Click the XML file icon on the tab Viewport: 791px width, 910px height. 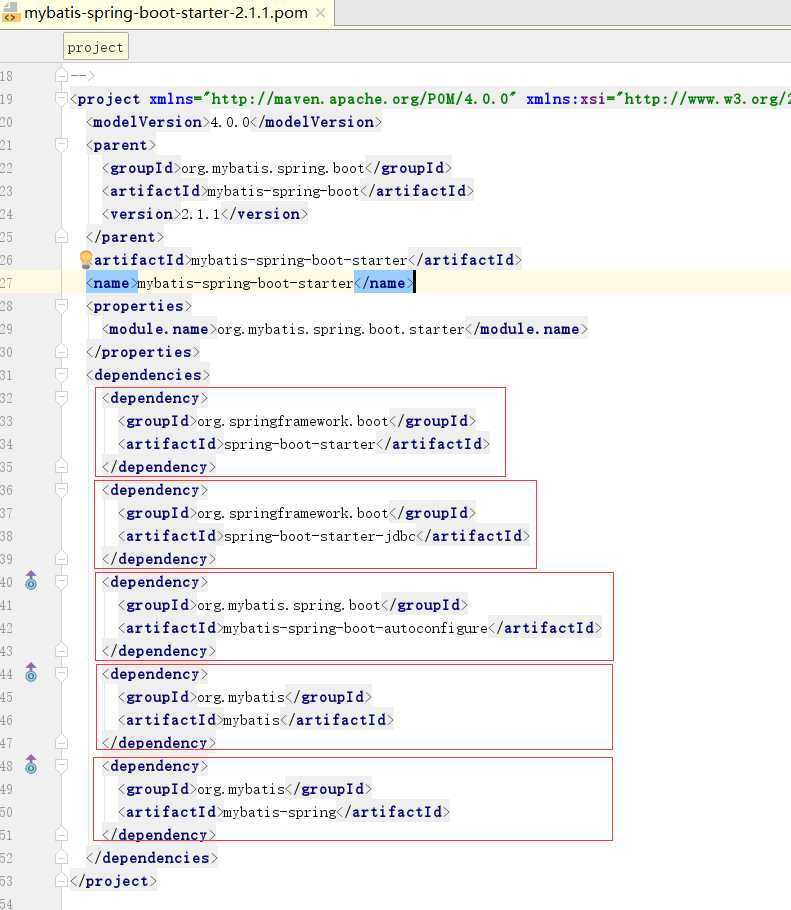10,12
